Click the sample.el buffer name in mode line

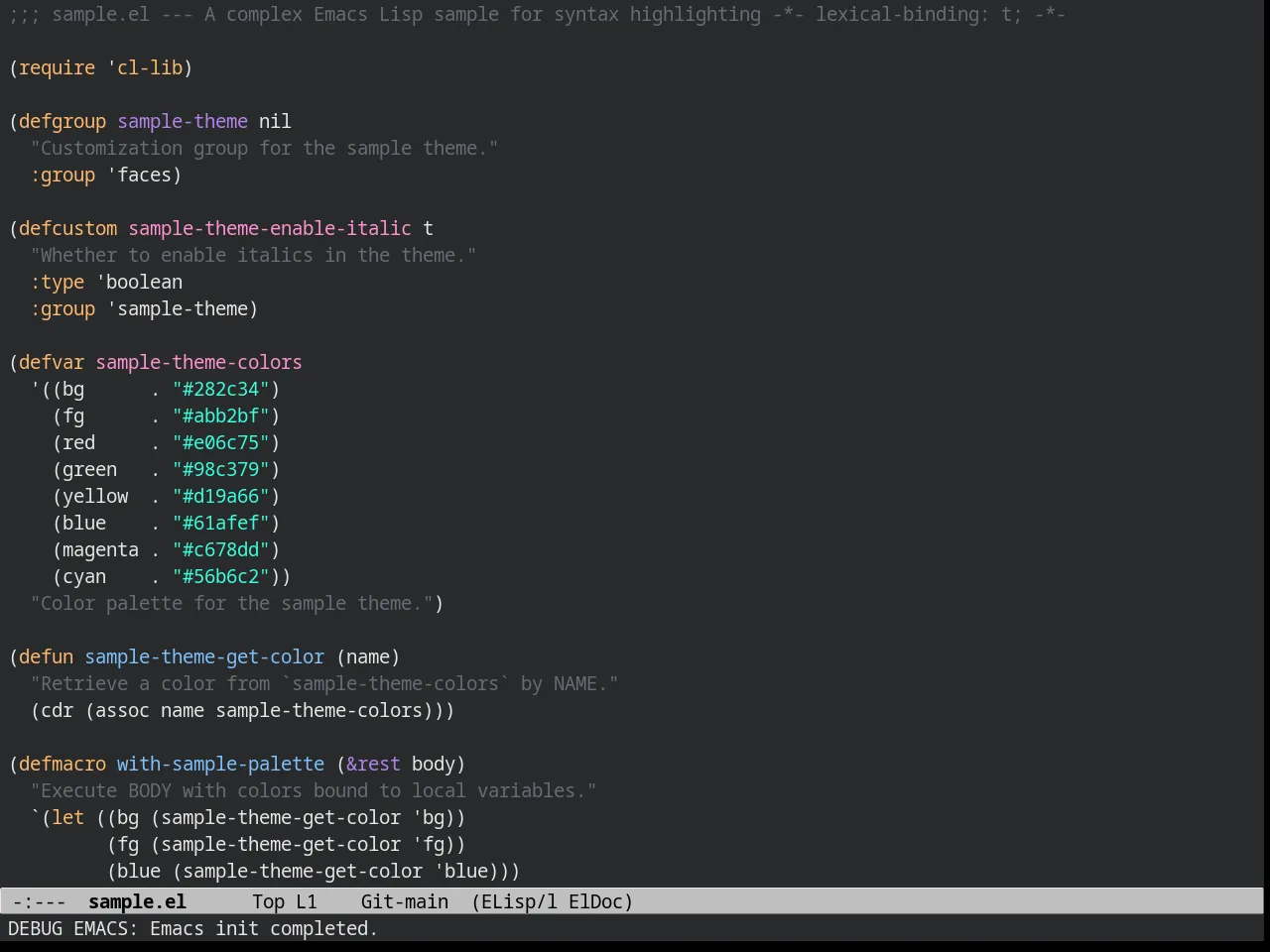click(x=137, y=901)
